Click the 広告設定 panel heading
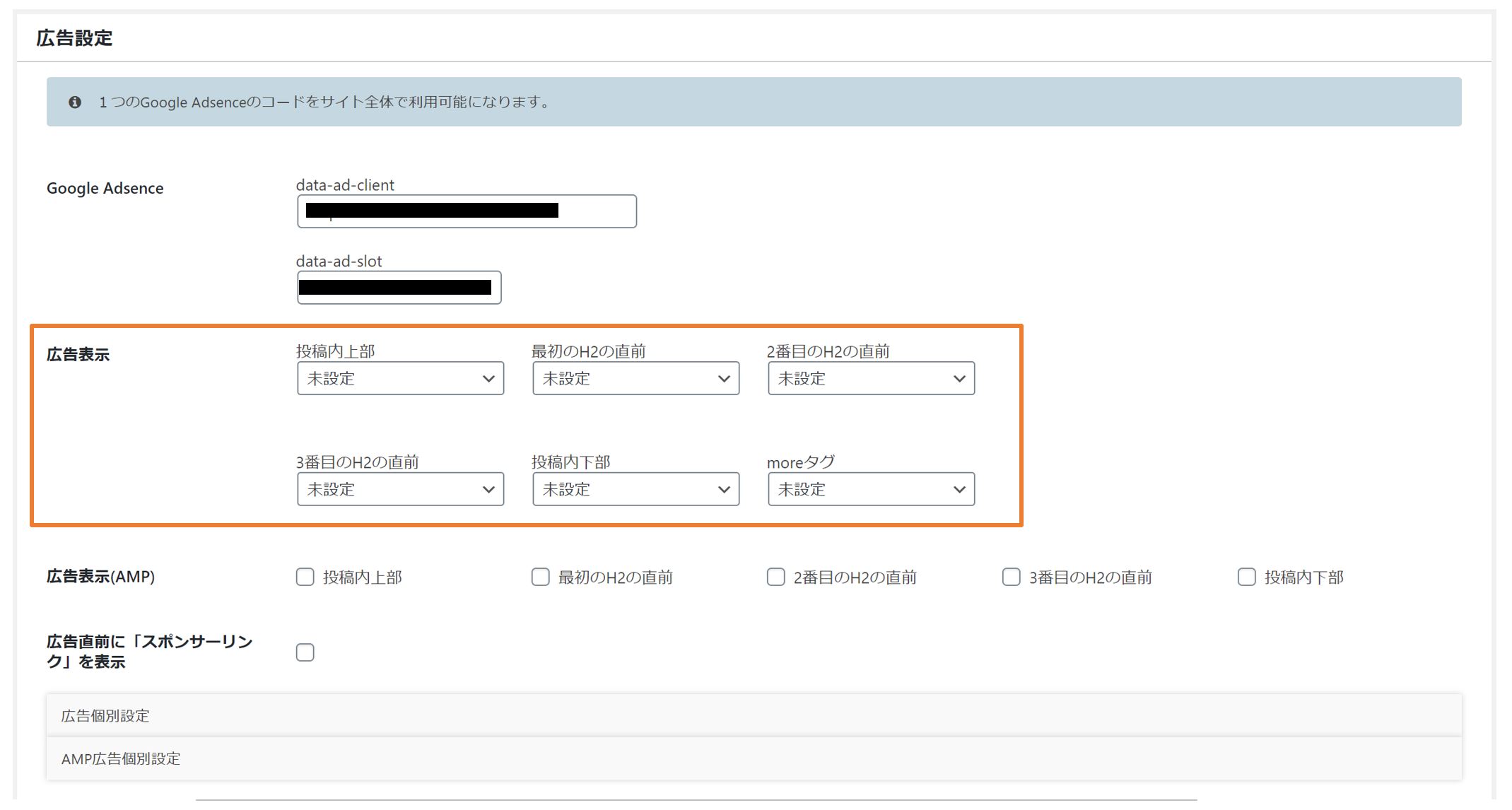Screen dimensions: 1512x810 75,38
